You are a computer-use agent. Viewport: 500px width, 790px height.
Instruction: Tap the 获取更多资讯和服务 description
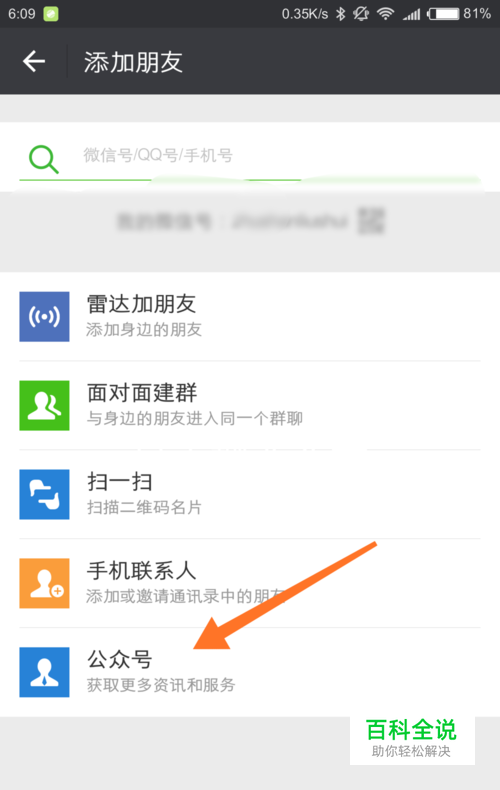click(x=161, y=685)
